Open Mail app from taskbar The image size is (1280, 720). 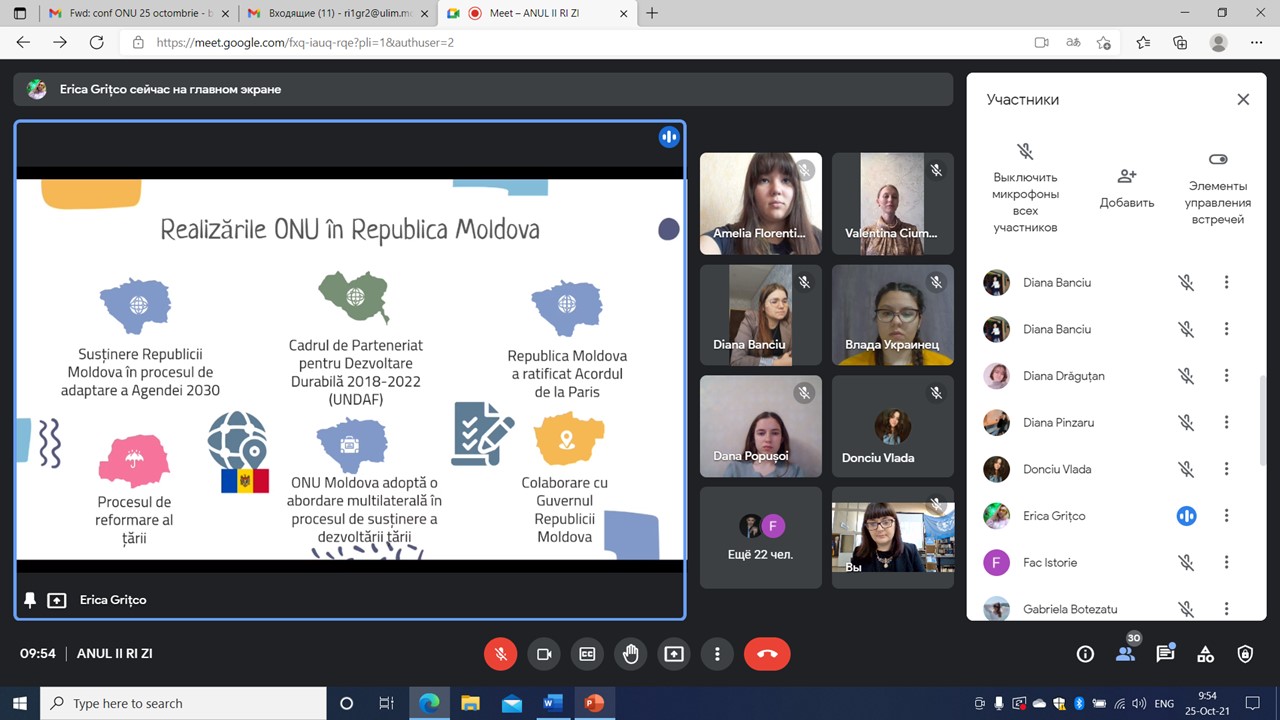point(511,703)
